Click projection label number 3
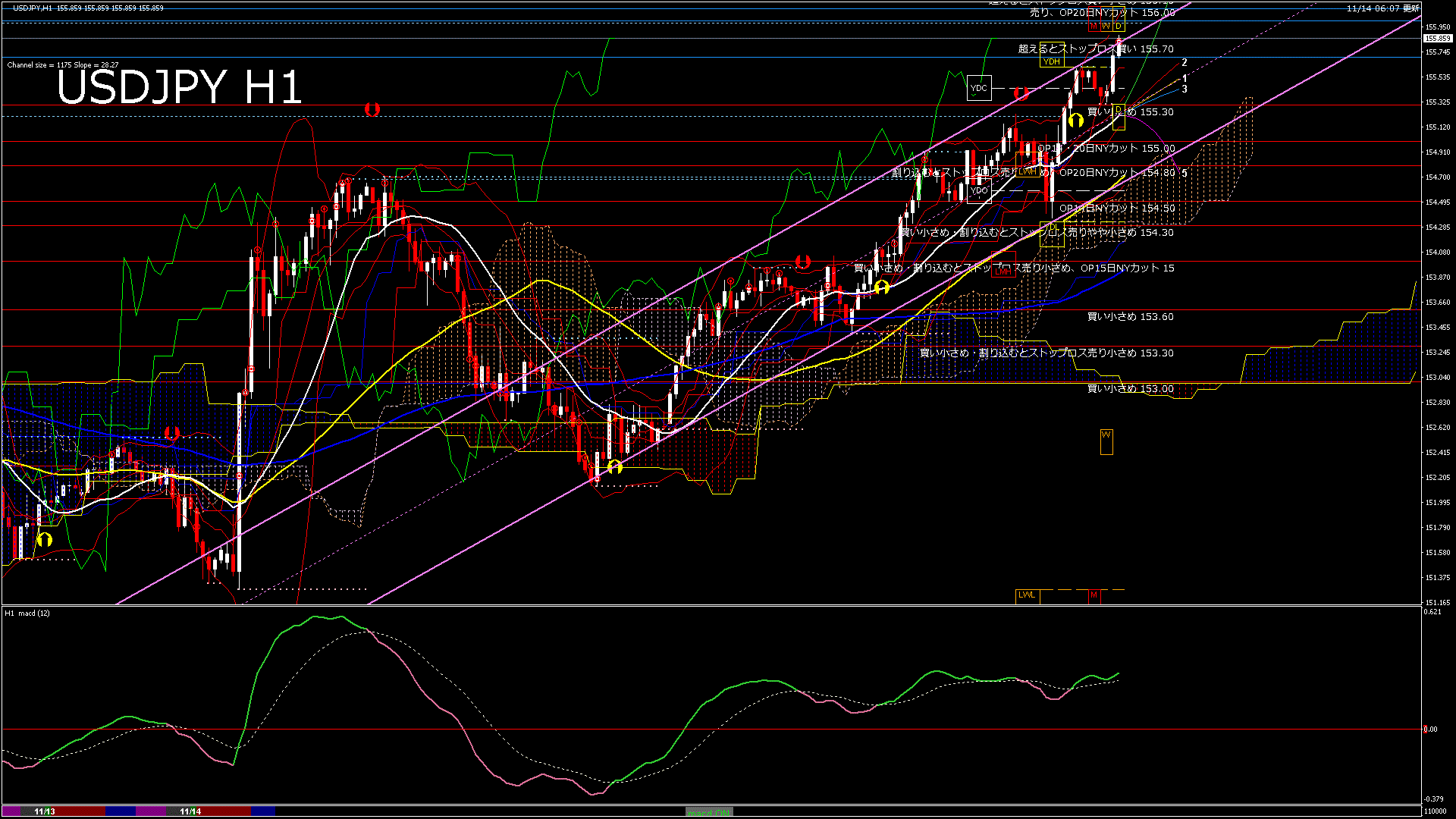Viewport: 1456px width, 819px height. click(x=1185, y=89)
